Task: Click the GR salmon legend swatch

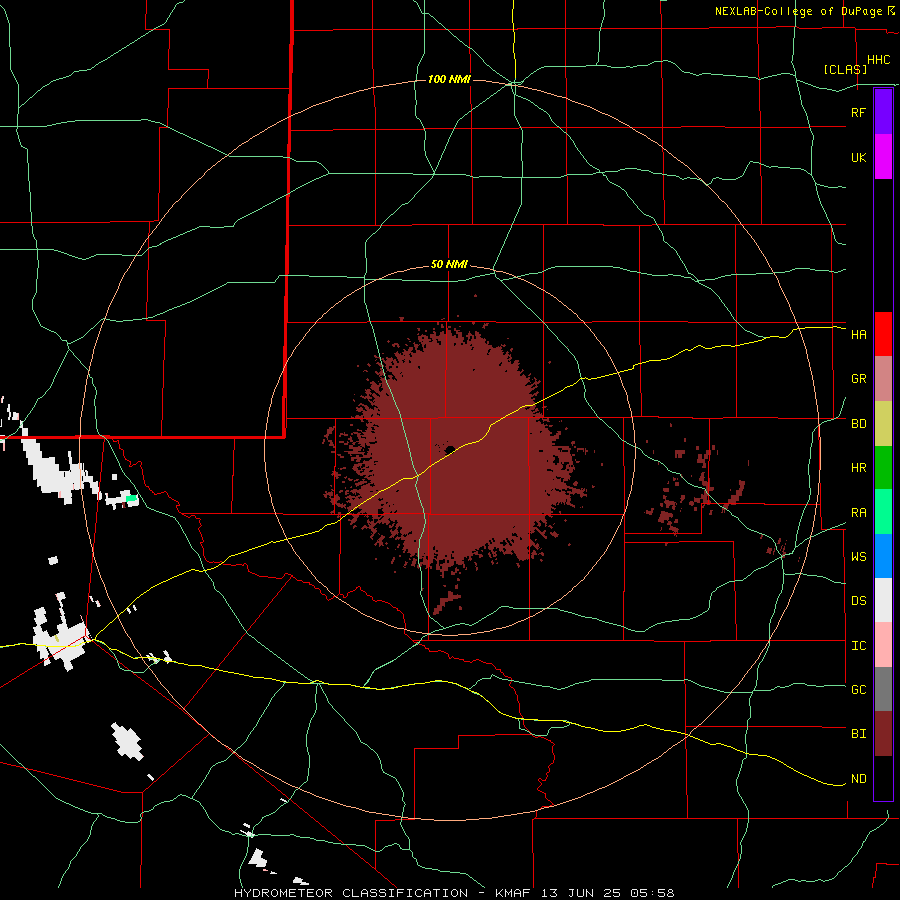Action: pyautogui.click(x=883, y=379)
